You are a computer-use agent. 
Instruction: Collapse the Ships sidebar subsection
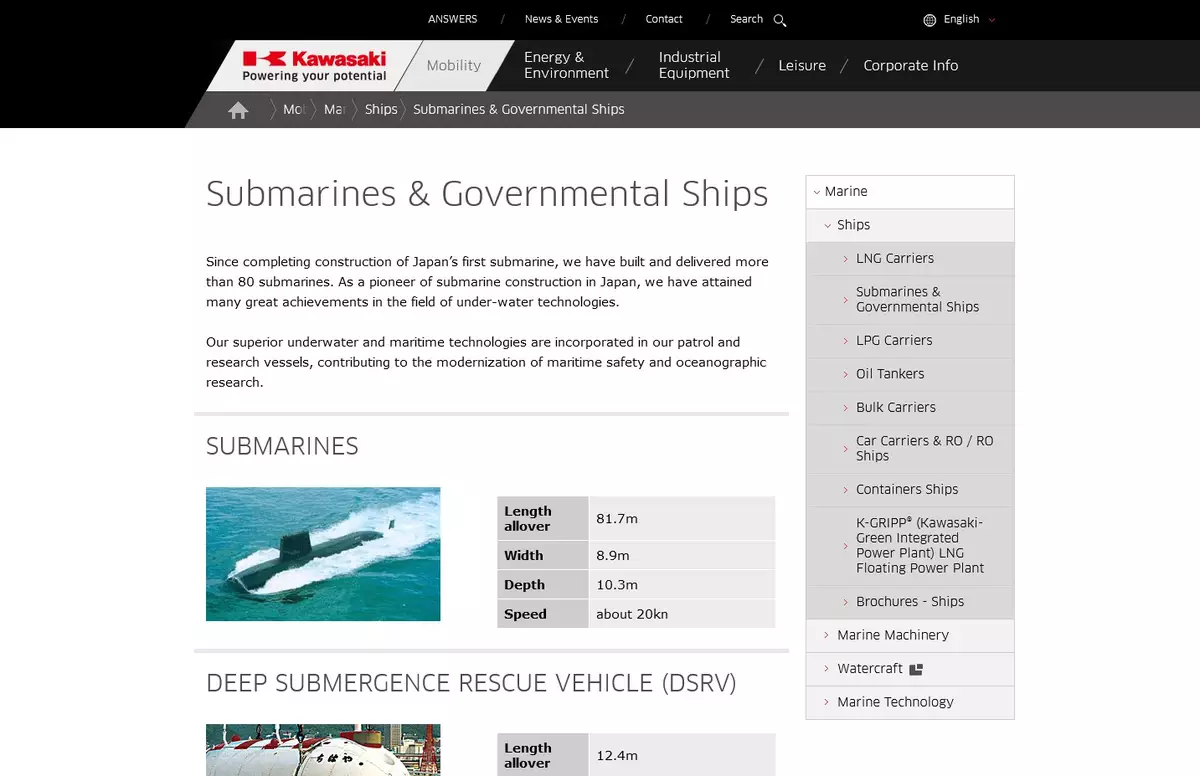tap(853, 225)
